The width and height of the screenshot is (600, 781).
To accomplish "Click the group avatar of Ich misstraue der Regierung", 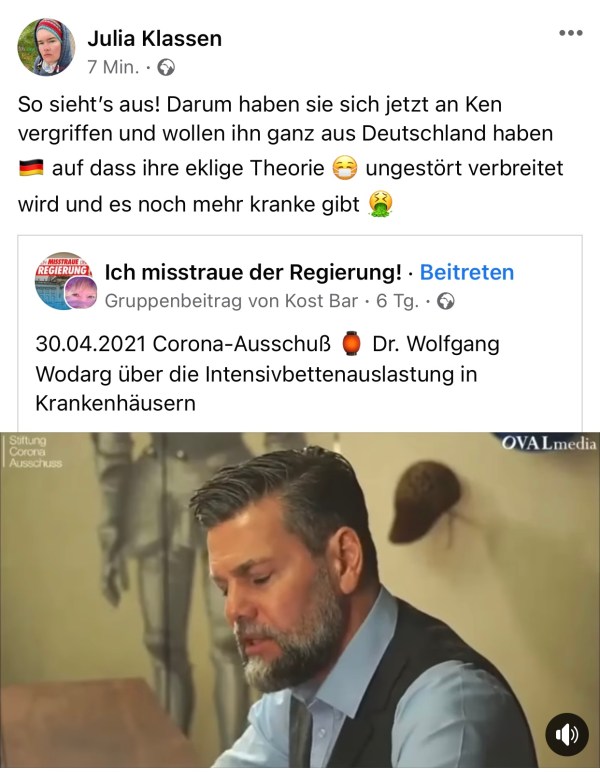I will click(65, 281).
